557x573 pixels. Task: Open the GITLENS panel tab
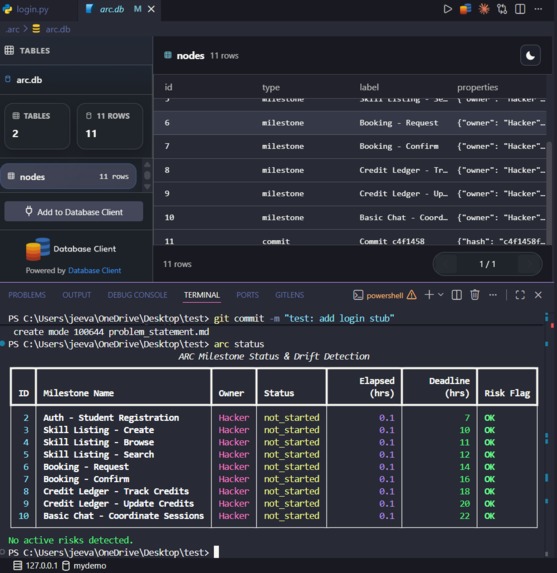289,295
